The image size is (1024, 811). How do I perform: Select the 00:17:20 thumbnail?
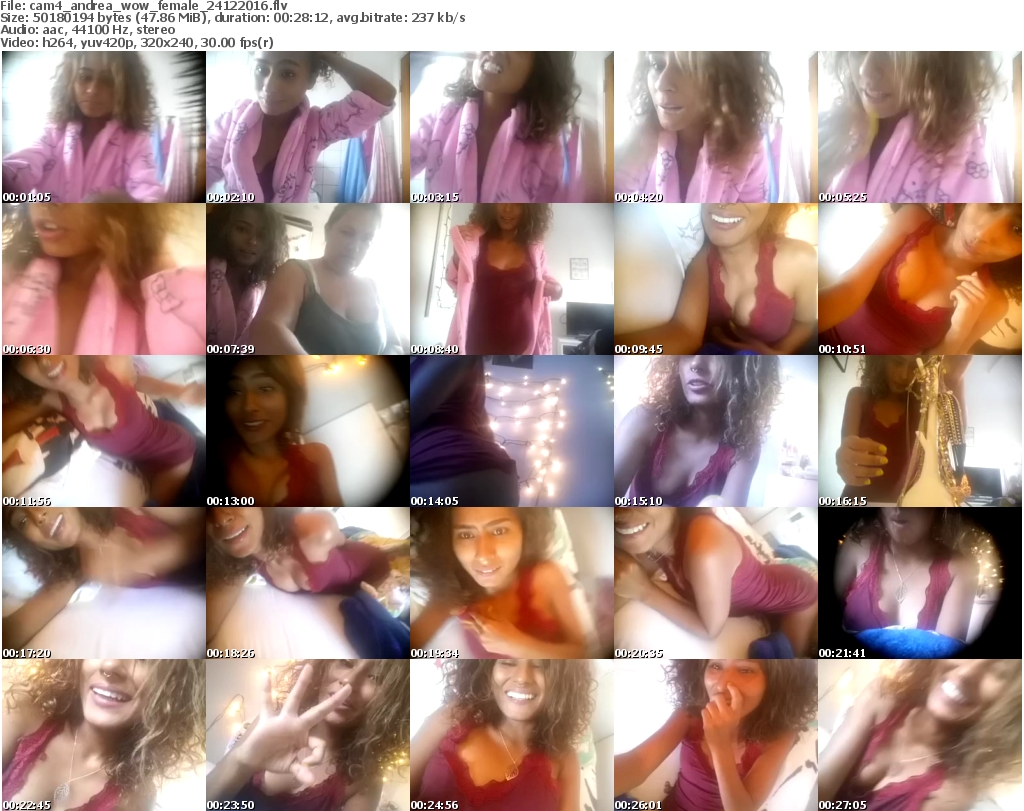104,584
